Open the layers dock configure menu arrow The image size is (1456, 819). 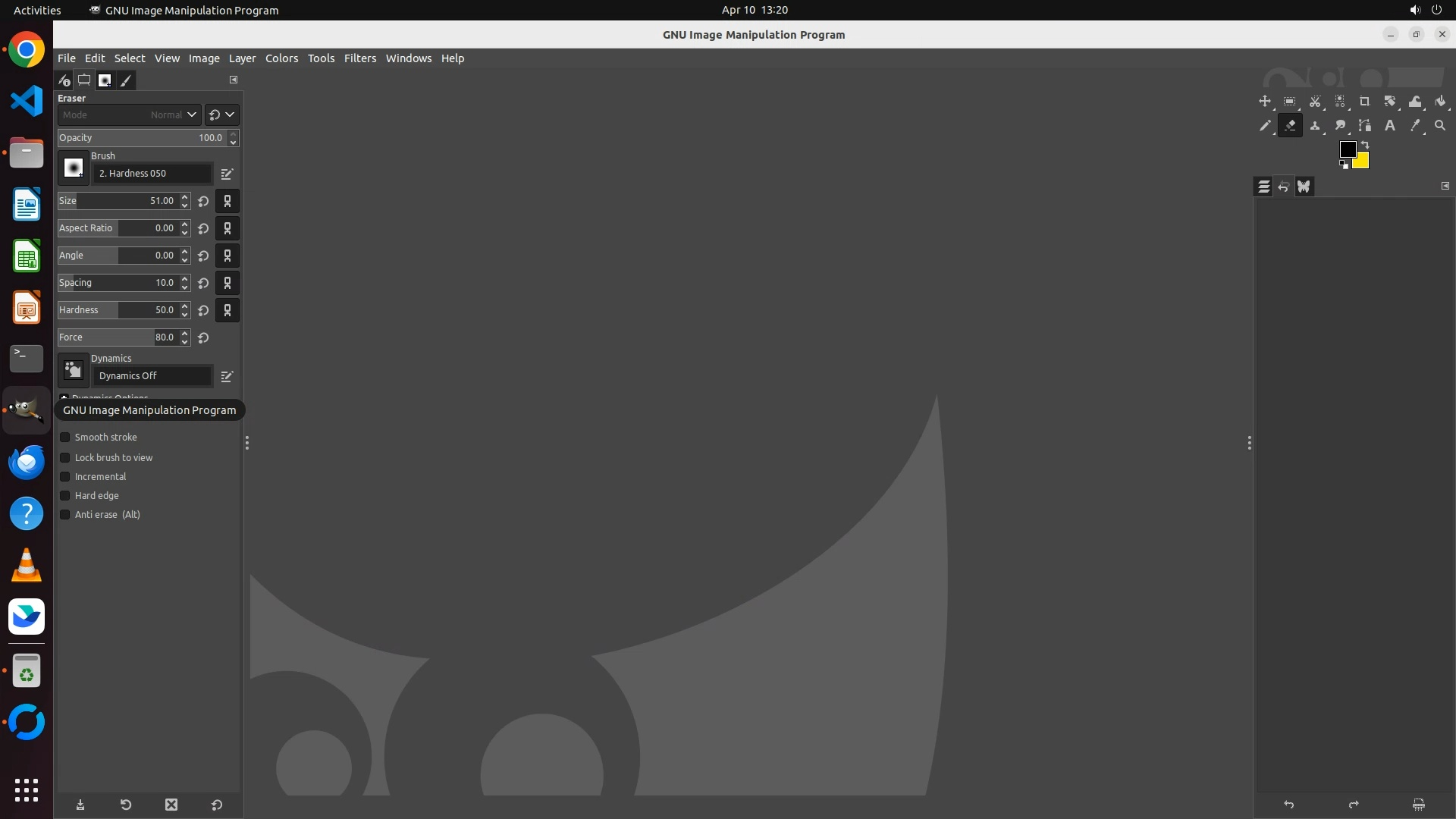(1445, 186)
